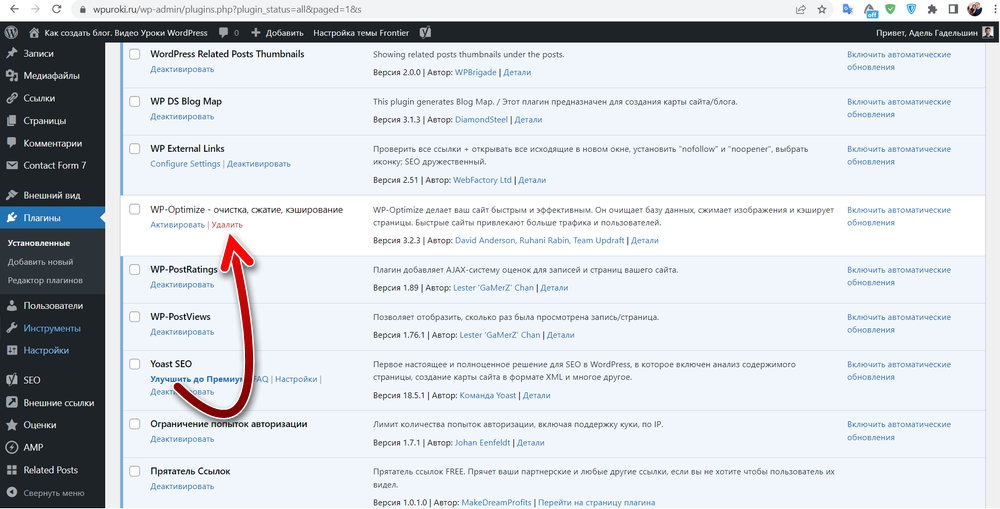Screen dimensions: 1000x509
Task: Click the browser forward arrow
Action: click(x=35, y=10)
